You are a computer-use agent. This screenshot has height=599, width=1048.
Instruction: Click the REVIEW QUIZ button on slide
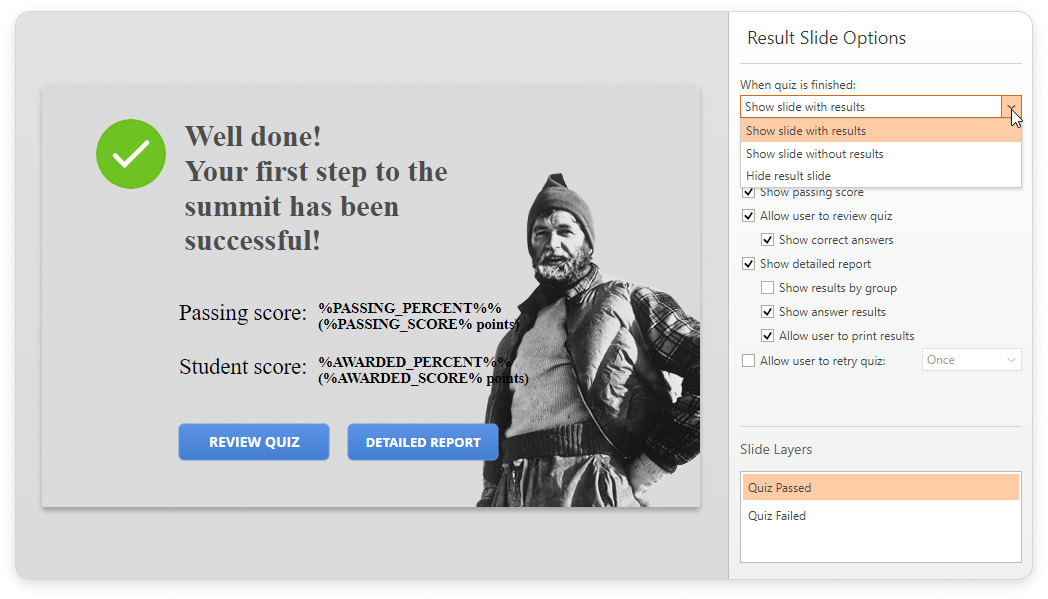tap(254, 442)
